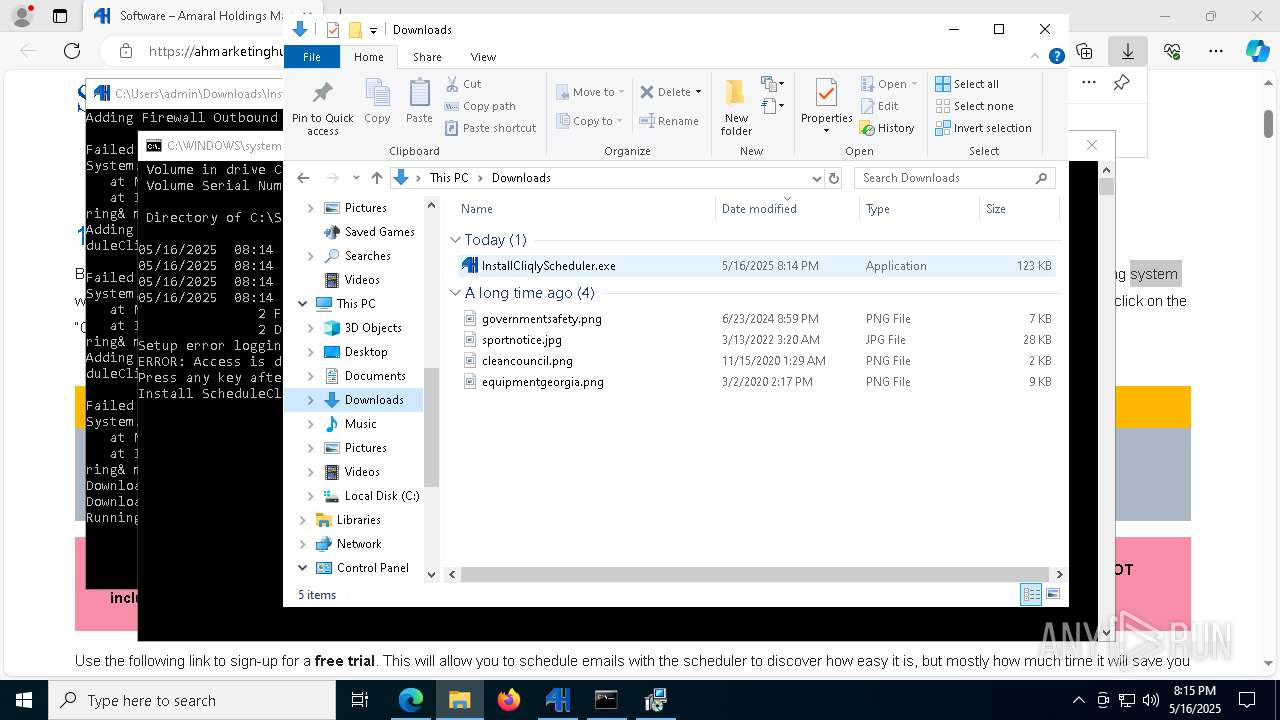Open the File ribbon tab
The image size is (1280, 720).
point(312,57)
